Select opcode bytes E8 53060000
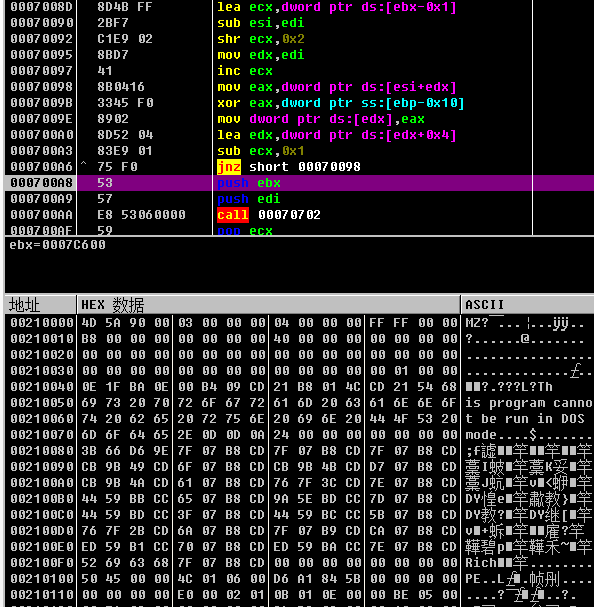 tap(141, 214)
